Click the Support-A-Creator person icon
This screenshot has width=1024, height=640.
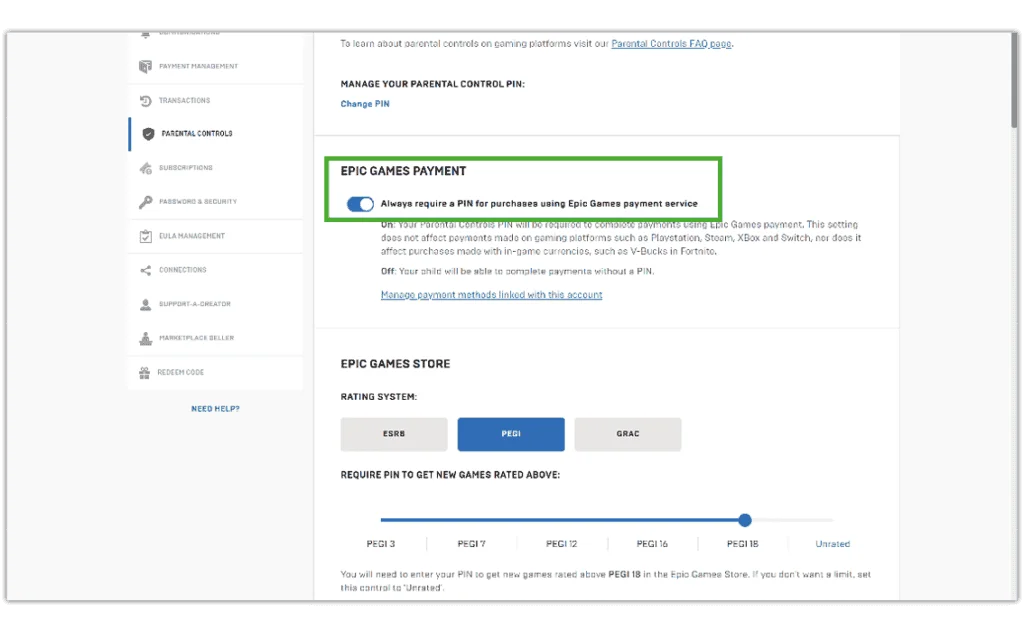pyautogui.click(x=145, y=304)
